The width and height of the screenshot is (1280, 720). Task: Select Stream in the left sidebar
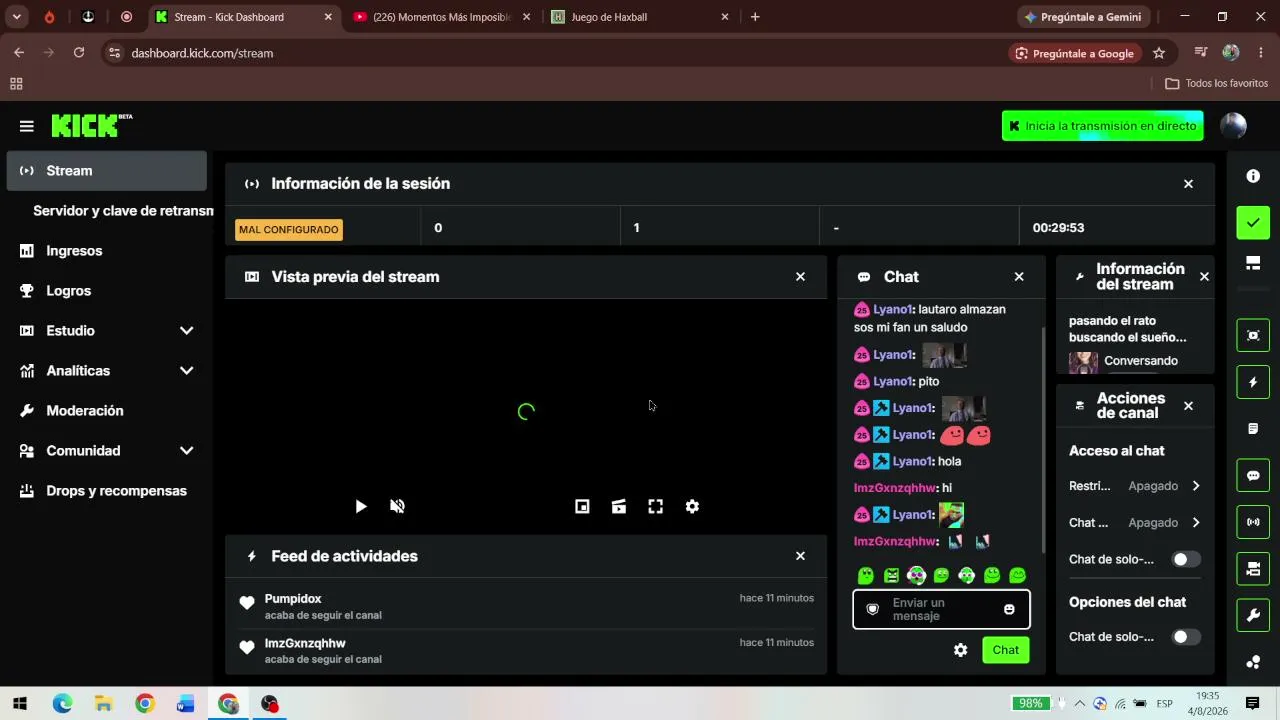coord(107,171)
